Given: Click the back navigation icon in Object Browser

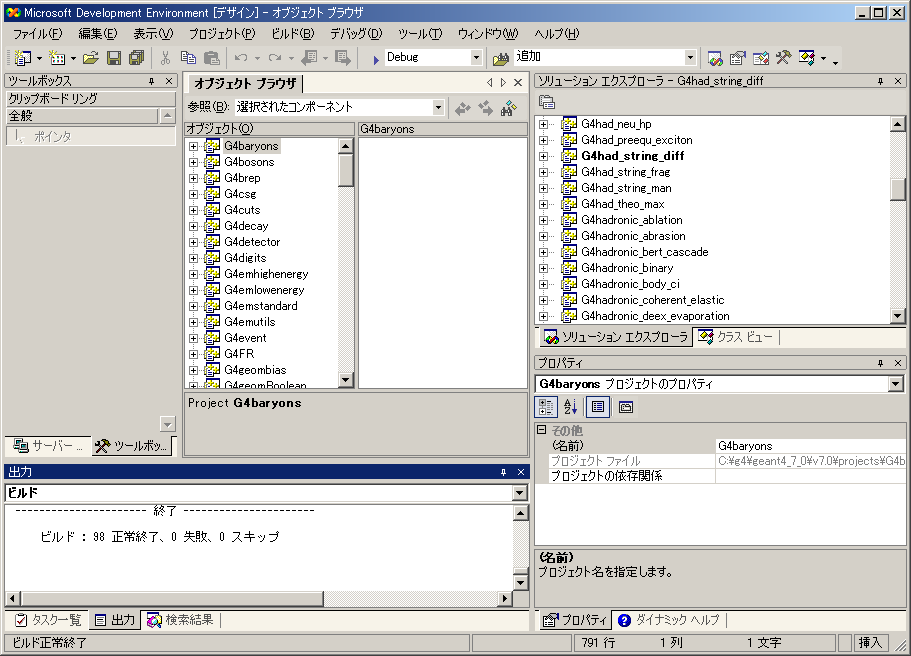Looking at the screenshot, I should 463,108.
